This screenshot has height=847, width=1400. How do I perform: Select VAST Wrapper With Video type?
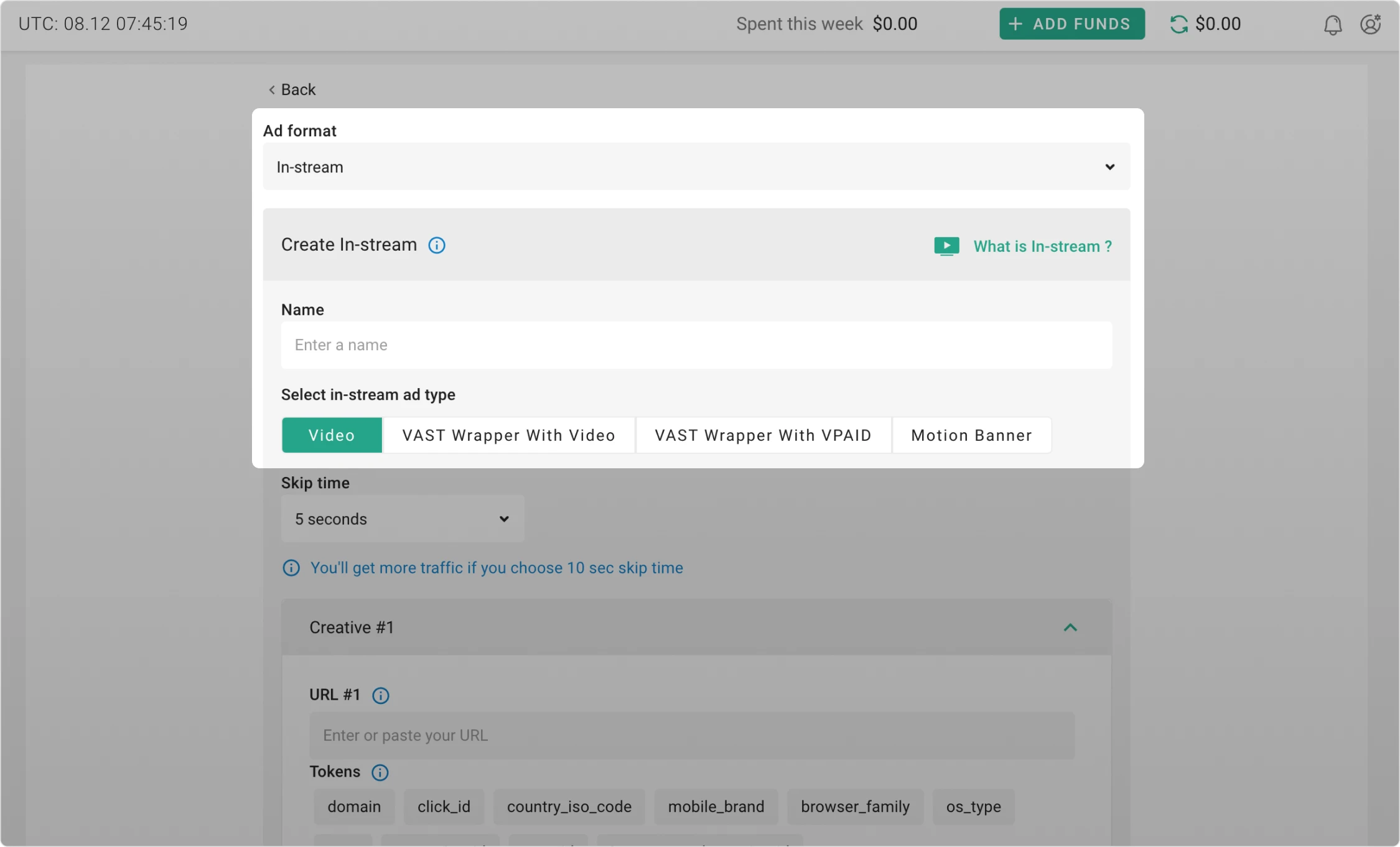[508, 435]
